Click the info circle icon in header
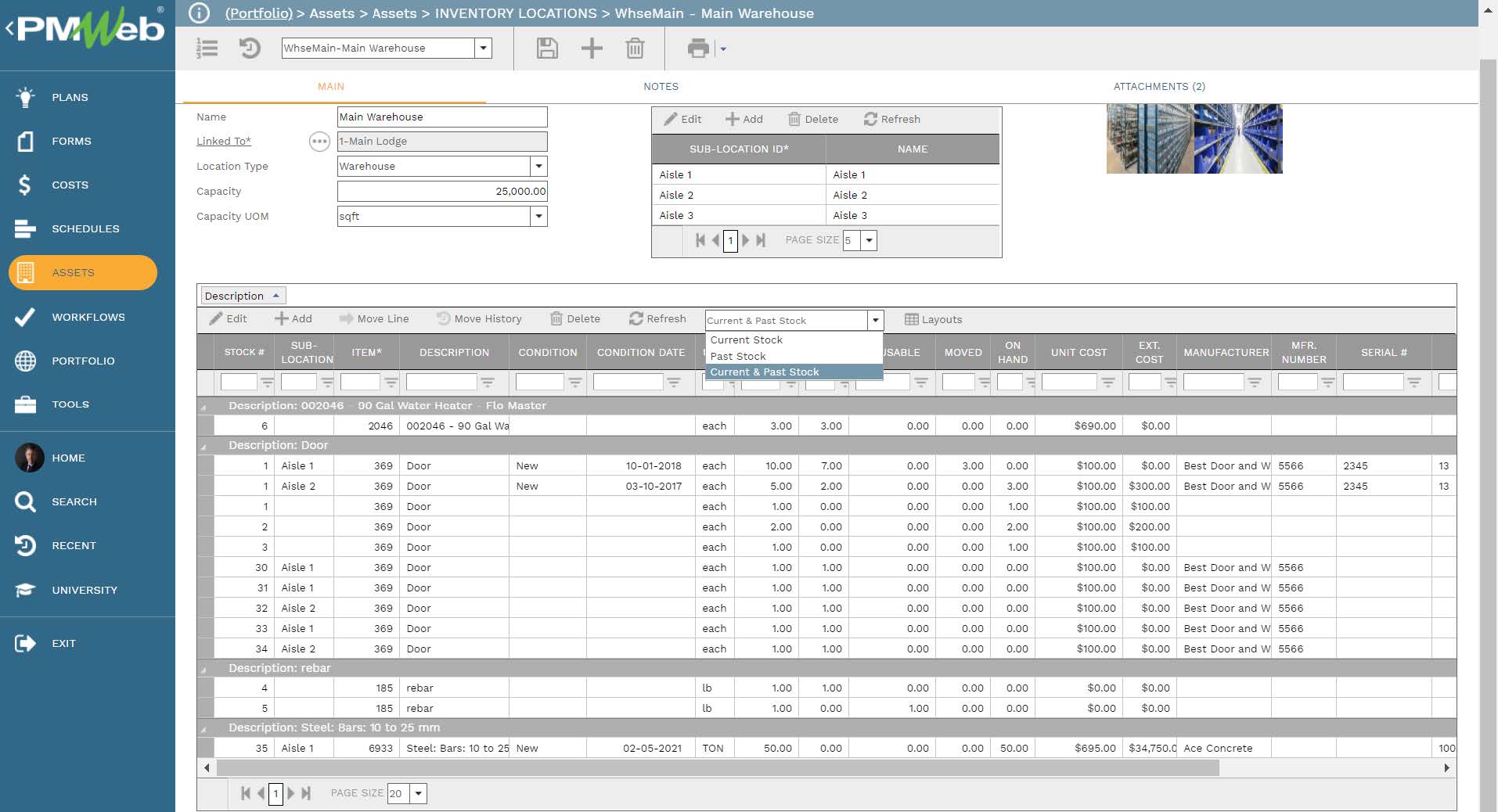The height and width of the screenshot is (812, 1498). pos(200,13)
